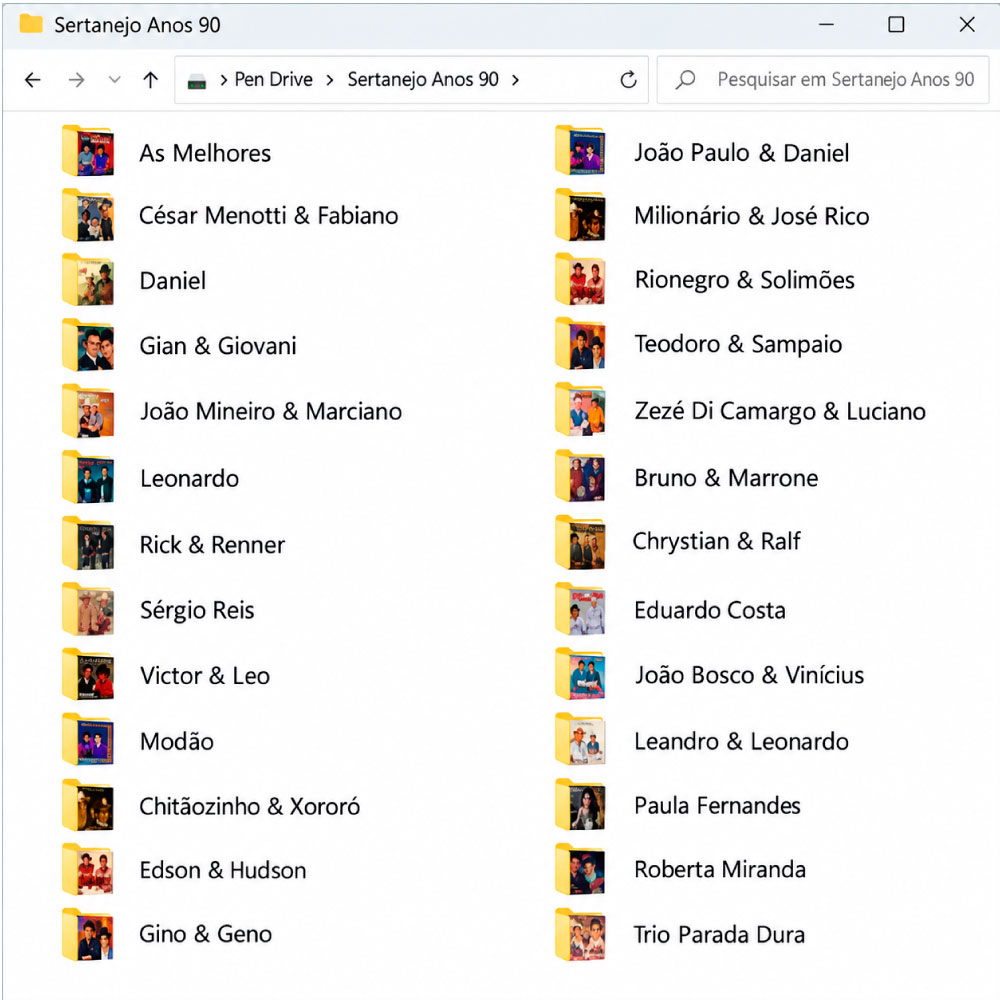Maximize the Sertanejo Anos 90 window

[x=896, y=24]
